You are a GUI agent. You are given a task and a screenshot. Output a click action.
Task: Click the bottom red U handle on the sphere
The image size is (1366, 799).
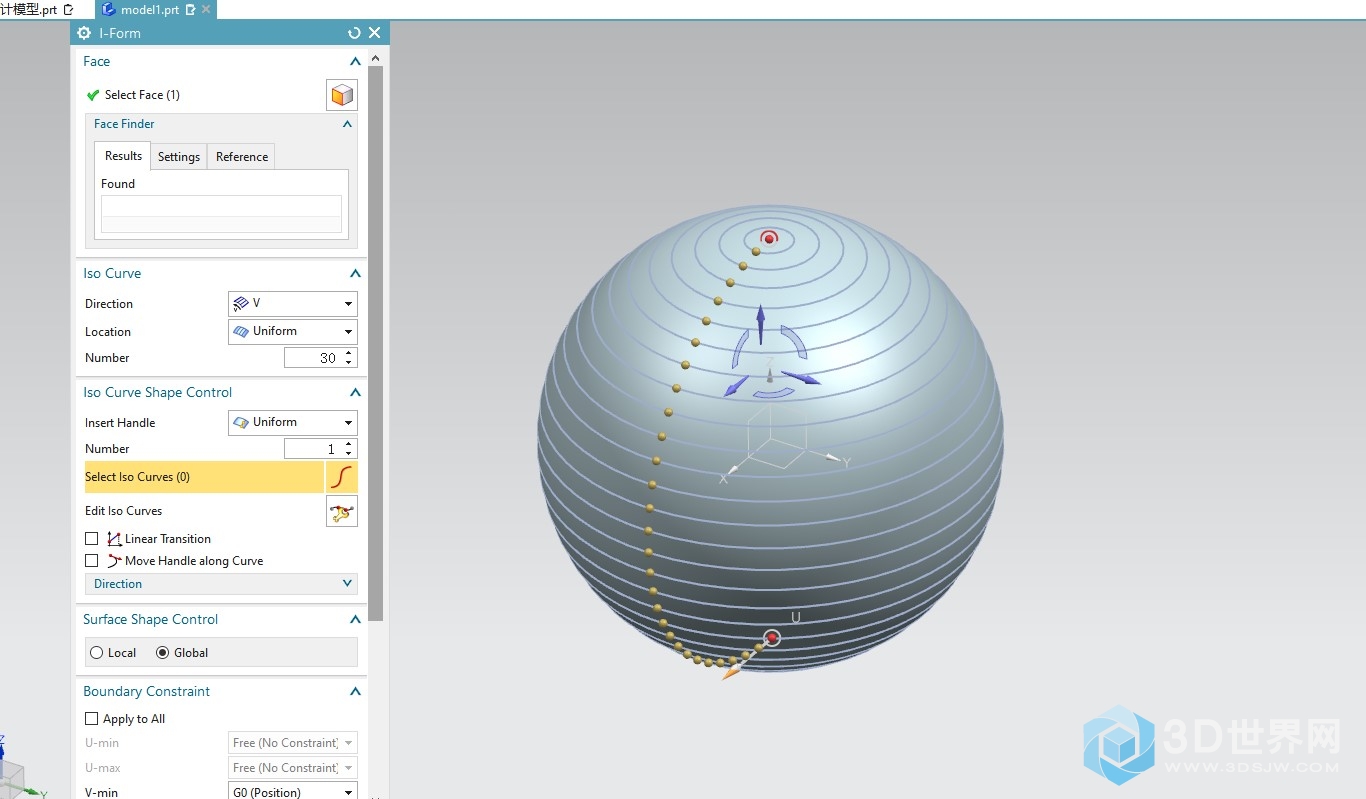771,638
